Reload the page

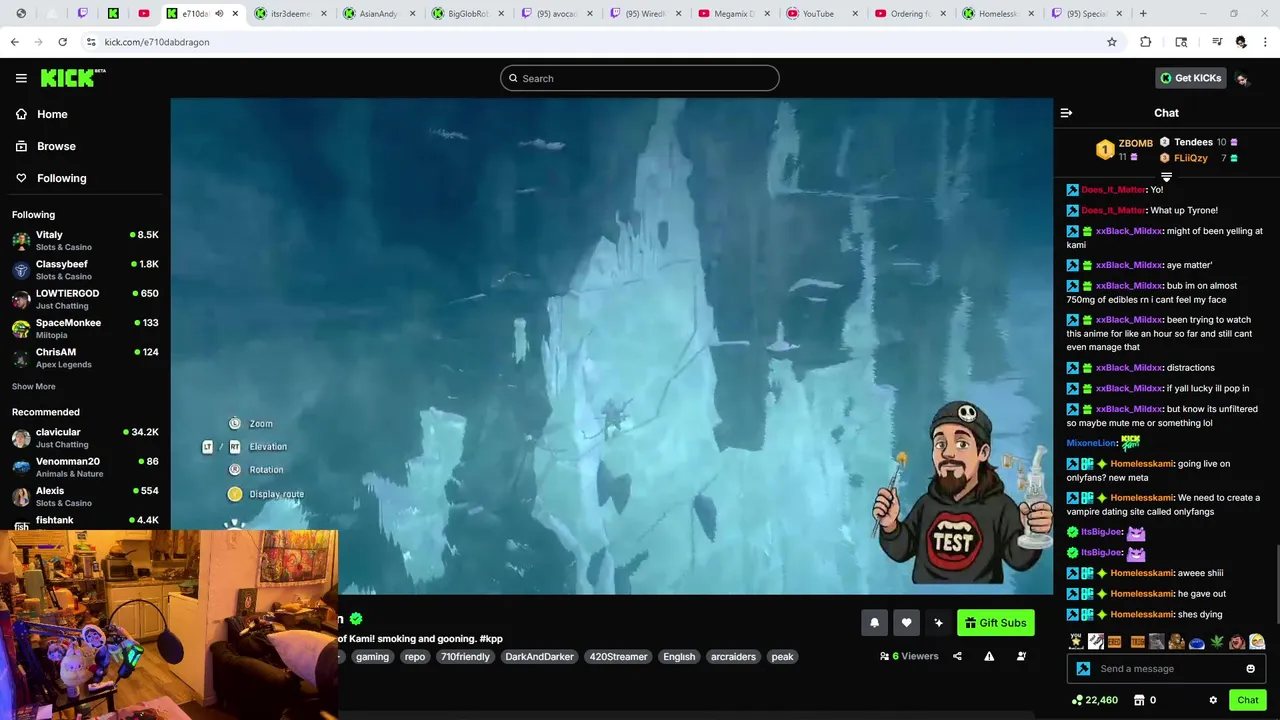[62, 42]
